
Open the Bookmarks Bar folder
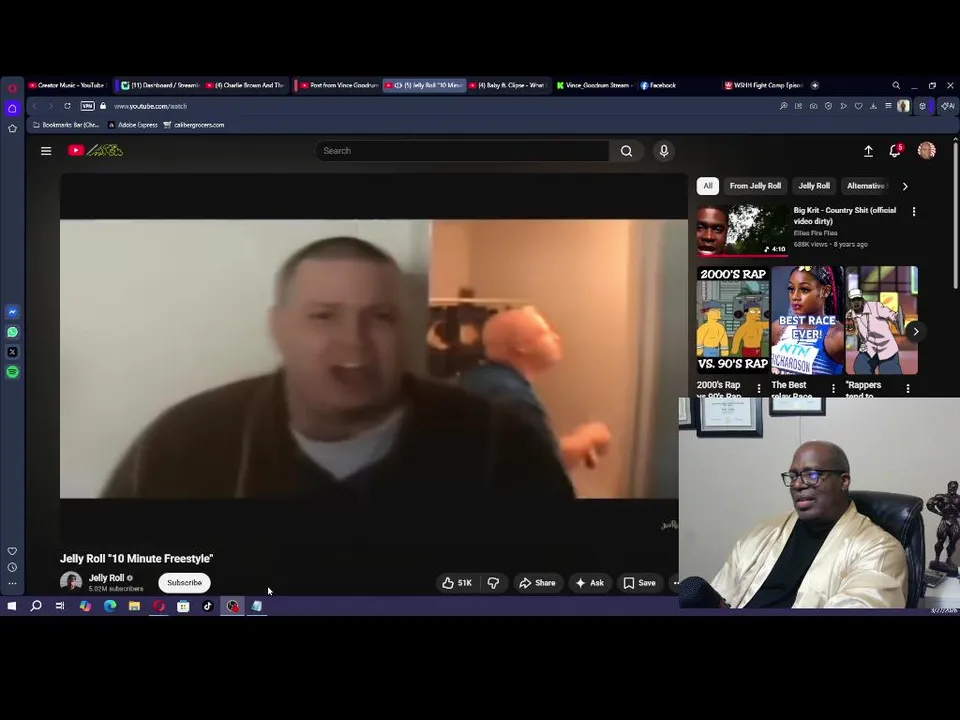point(66,125)
